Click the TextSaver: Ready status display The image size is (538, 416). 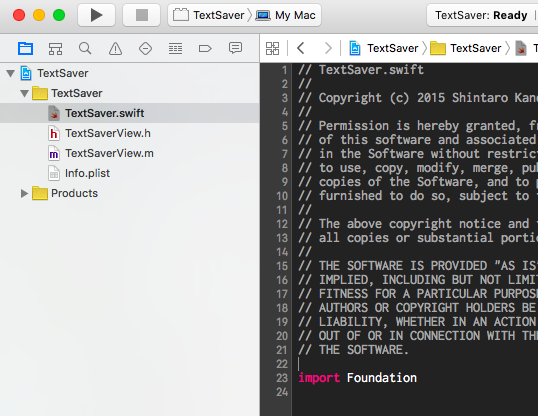pos(482,15)
